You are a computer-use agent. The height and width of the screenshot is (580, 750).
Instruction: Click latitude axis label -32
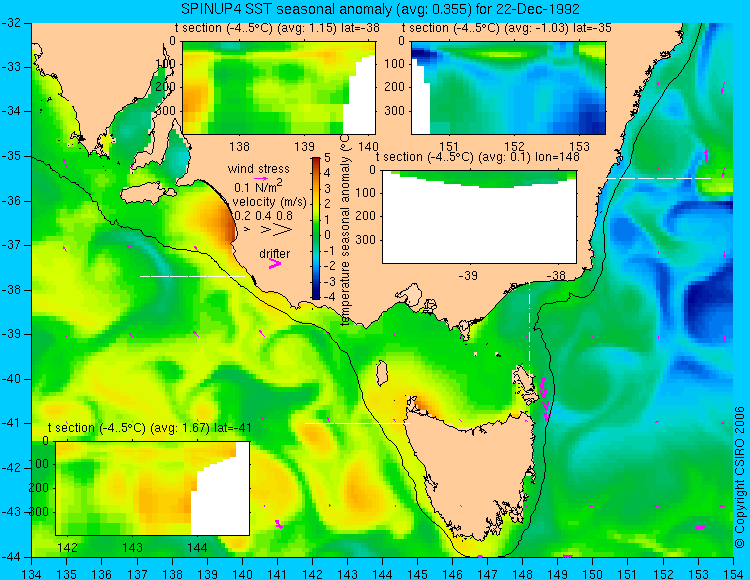(x=10, y=22)
